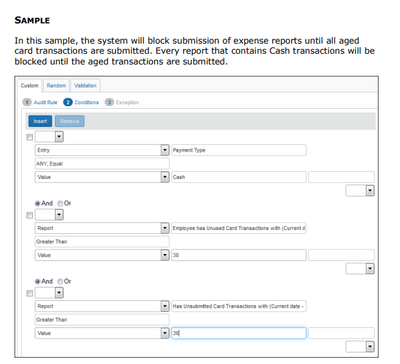Viewport: 400px width, 364px height.
Task: Click the Greater Than field under Has Unsubmitted Card
Action: click(x=102, y=319)
